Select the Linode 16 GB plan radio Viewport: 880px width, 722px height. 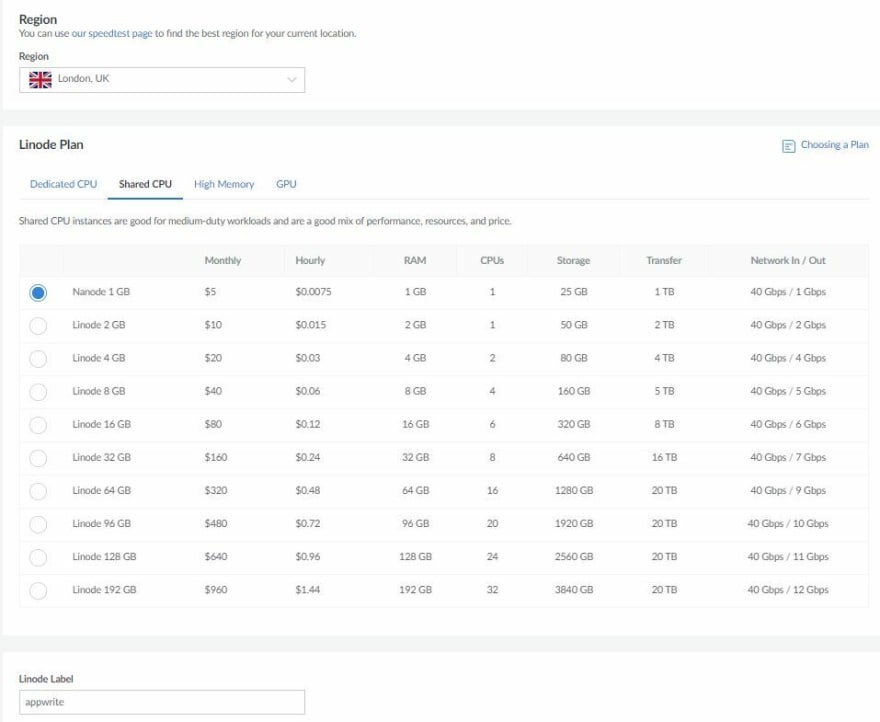pyautogui.click(x=38, y=425)
